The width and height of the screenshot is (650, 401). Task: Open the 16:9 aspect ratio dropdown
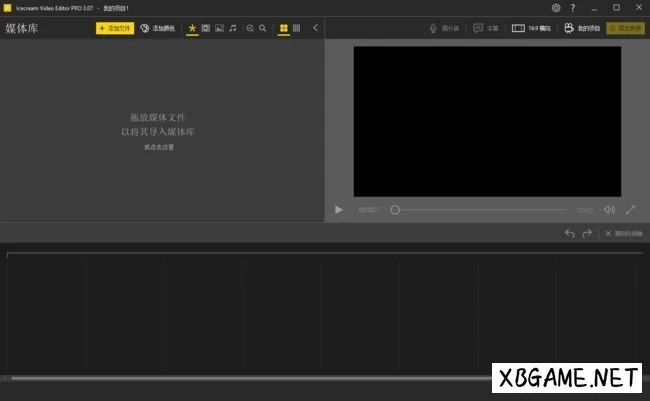pyautogui.click(x=531, y=28)
